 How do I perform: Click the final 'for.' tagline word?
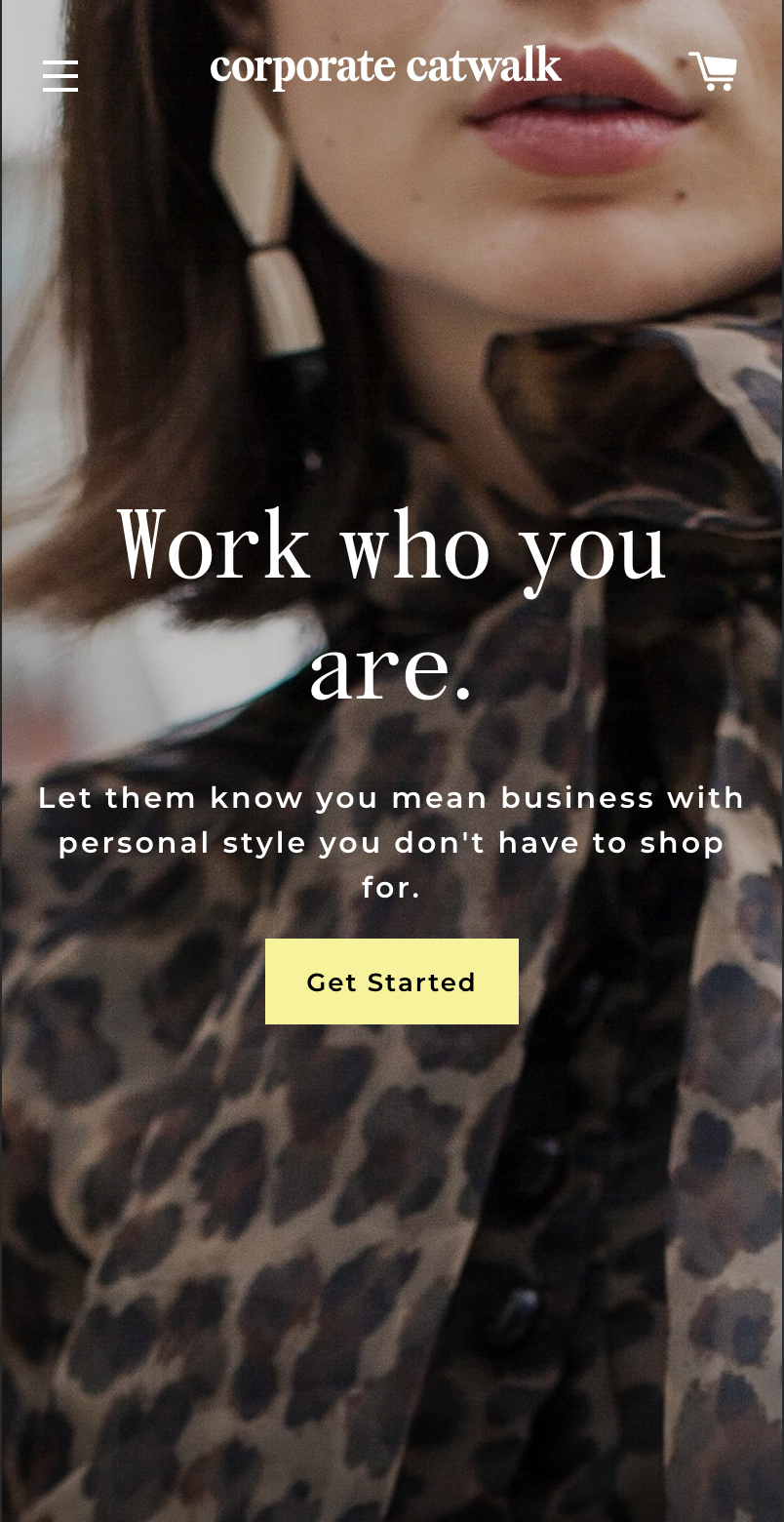(x=392, y=887)
